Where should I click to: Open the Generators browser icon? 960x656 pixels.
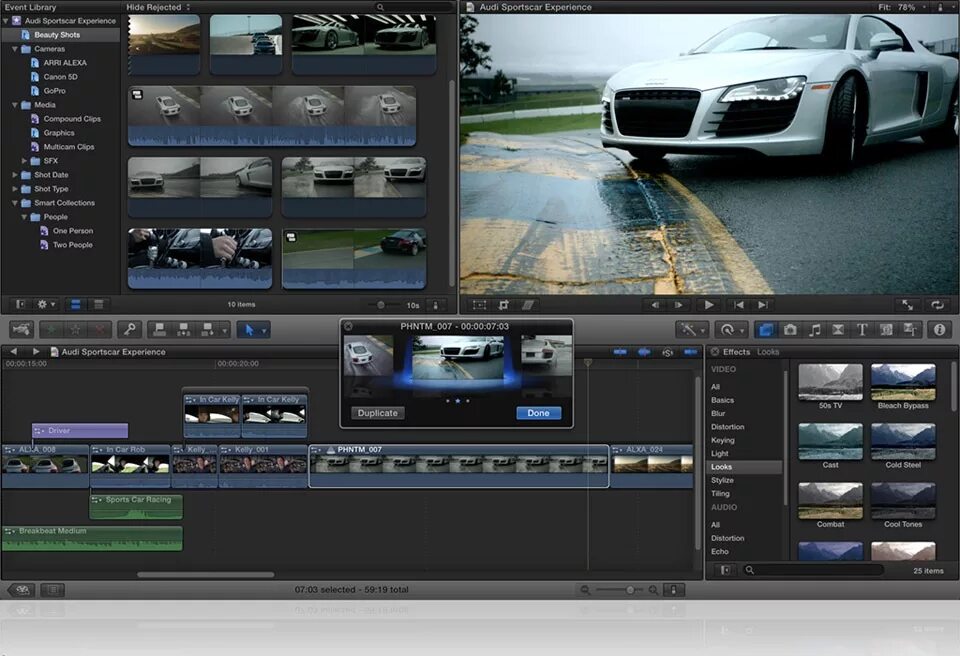pos(886,330)
